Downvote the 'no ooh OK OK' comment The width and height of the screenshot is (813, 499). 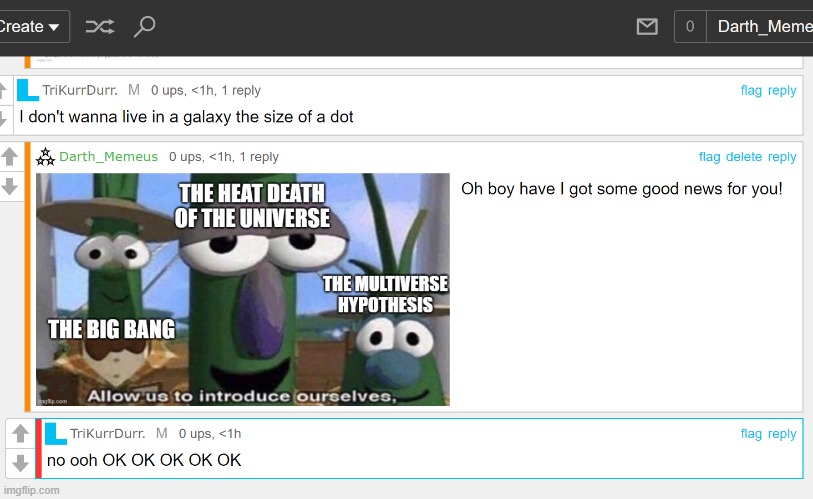[x=21, y=463]
